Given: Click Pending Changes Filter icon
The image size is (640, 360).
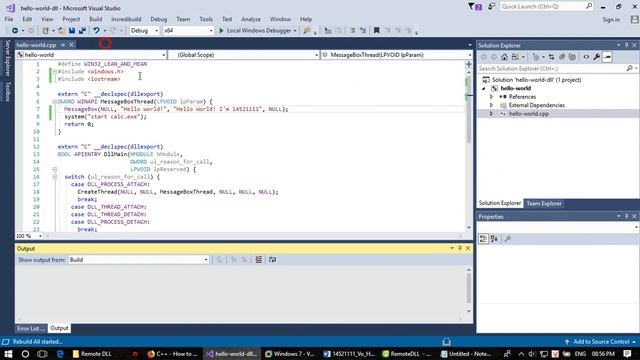Looking at the screenshot, I should pos(536,57).
